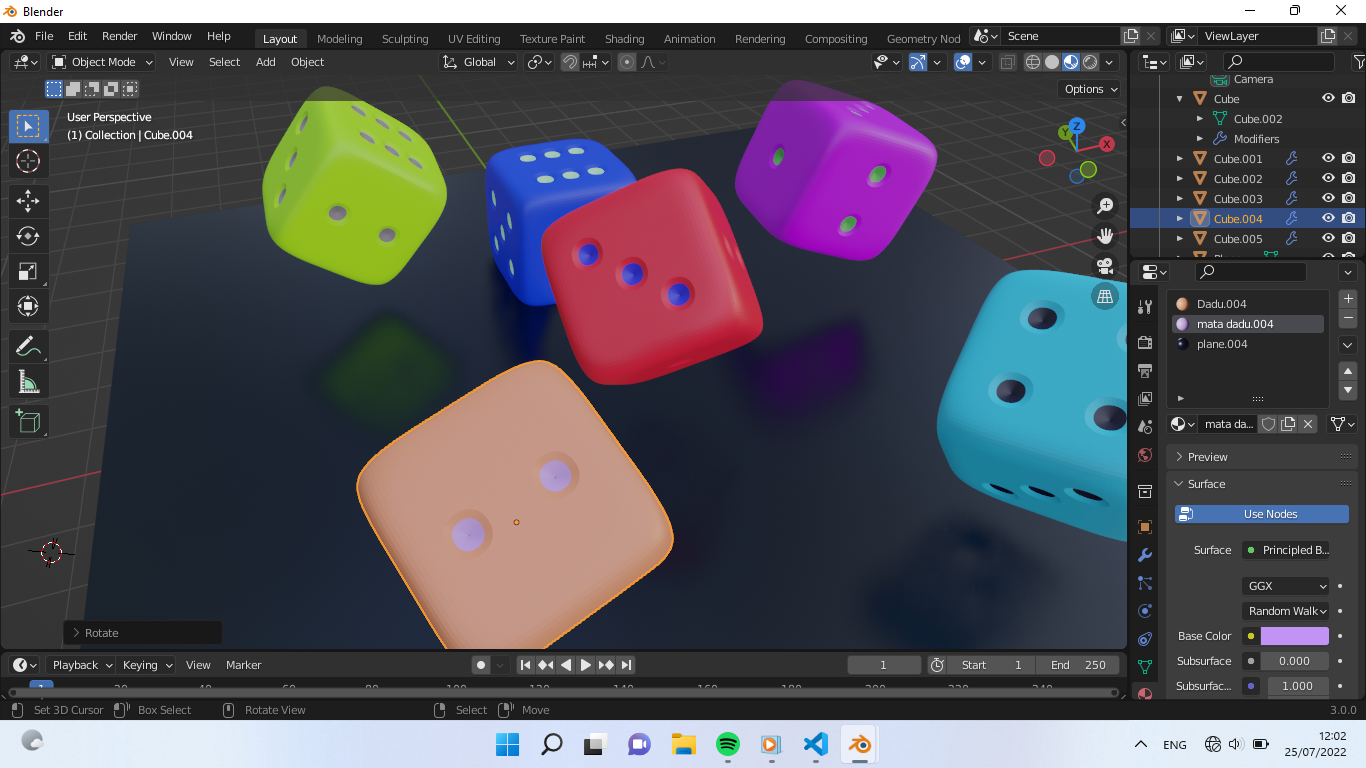Jump to the end frame
Screen dimensions: 1366x768
[626, 665]
